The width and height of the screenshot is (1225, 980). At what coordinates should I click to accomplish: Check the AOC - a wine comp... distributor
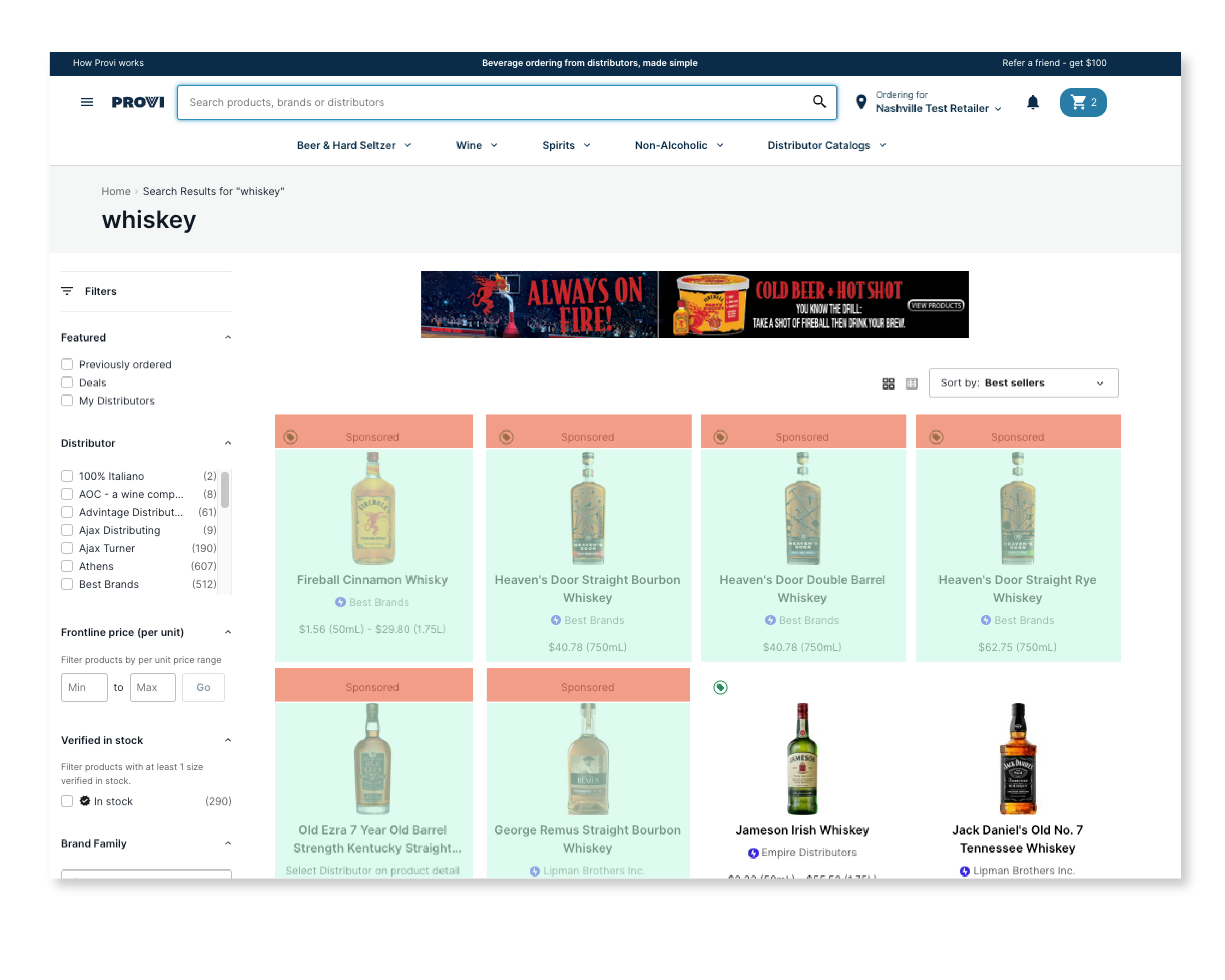(x=66, y=494)
